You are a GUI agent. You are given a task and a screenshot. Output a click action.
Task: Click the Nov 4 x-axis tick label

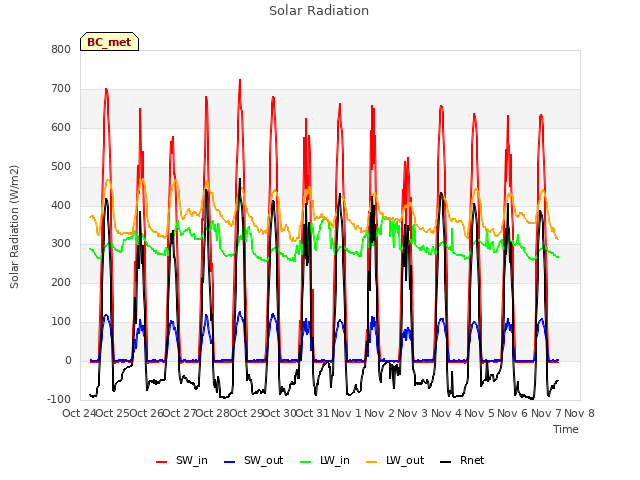(x=447, y=413)
